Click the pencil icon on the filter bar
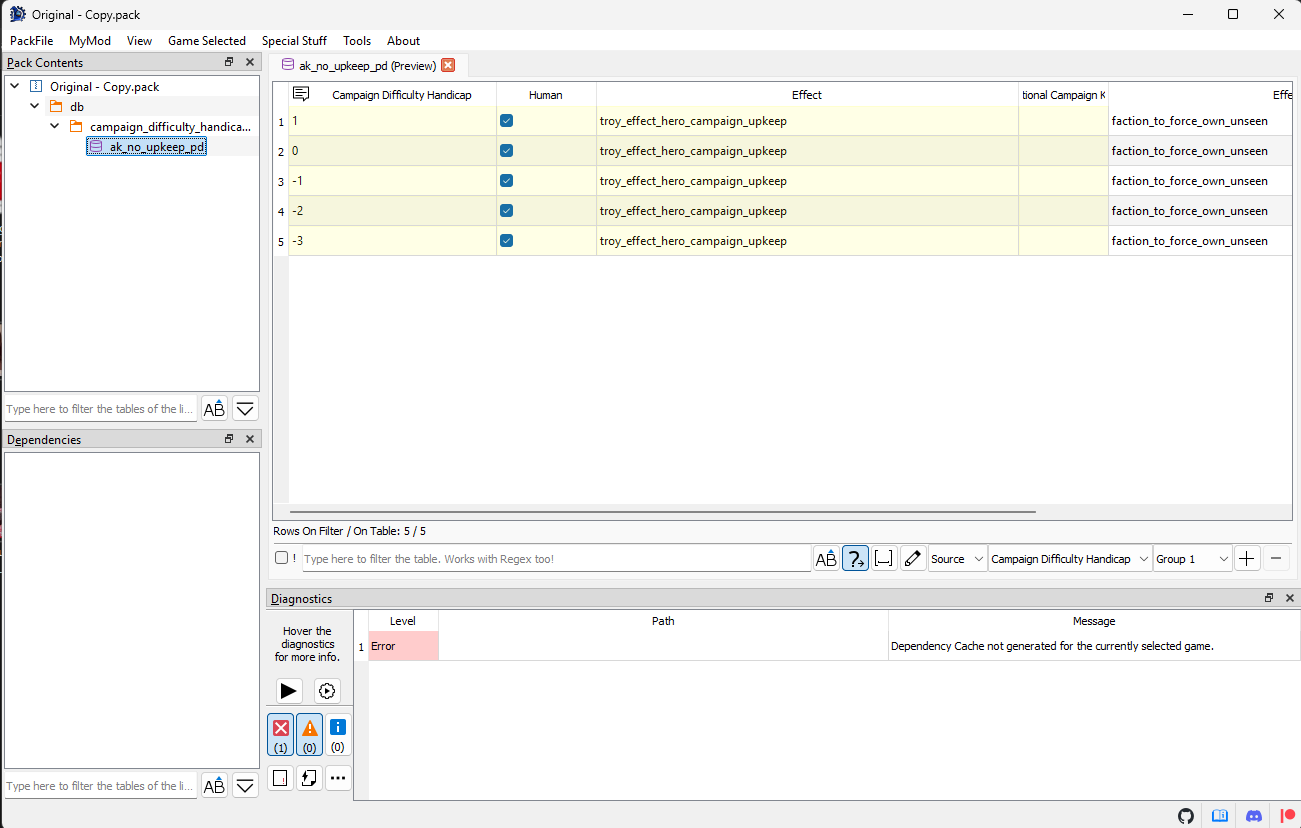This screenshot has height=828, width=1301. [x=912, y=559]
